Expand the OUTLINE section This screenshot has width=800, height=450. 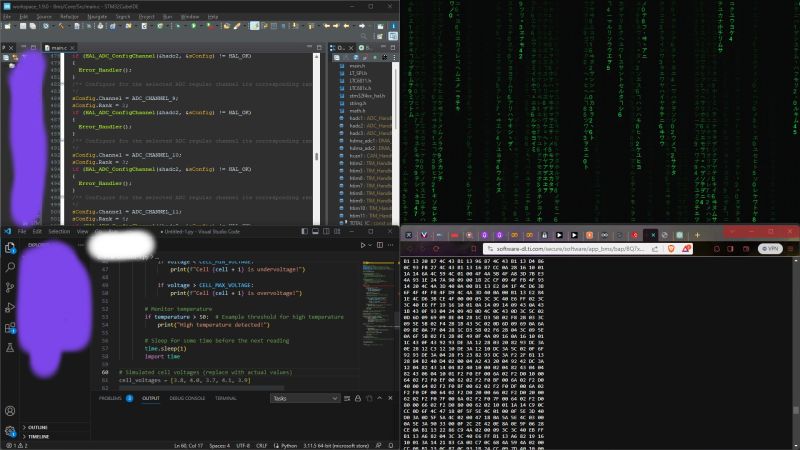click(x=38, y=428)
